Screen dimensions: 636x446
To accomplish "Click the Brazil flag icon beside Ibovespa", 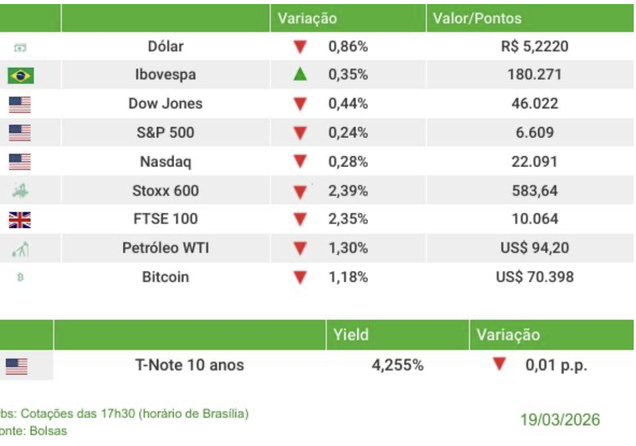I will pyautogui.click(x=20, y=75).
